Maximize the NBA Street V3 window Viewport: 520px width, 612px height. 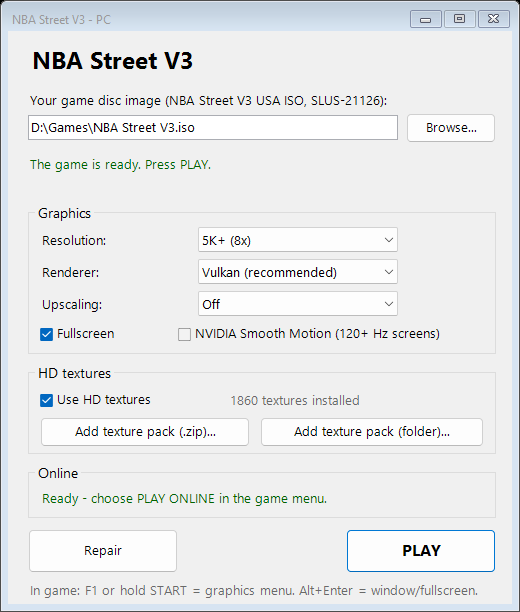(459, 19)
